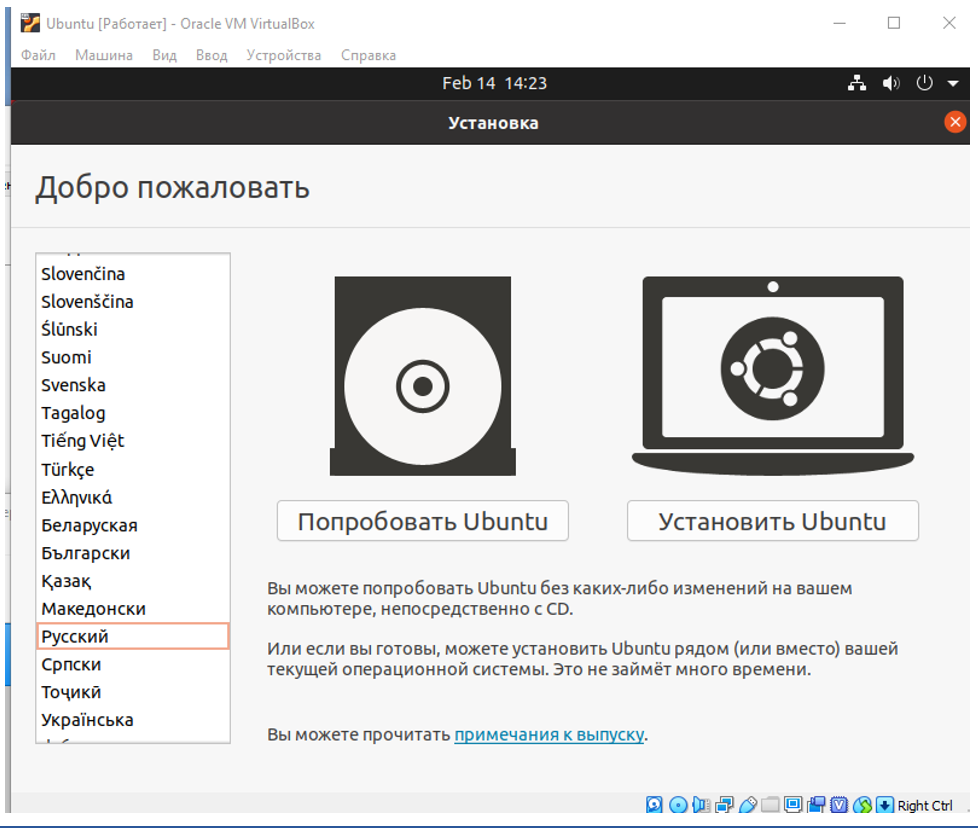This screenshot has width=978, height=828.
Task: Choose Български in the list
Action: (x=133, y=553)
